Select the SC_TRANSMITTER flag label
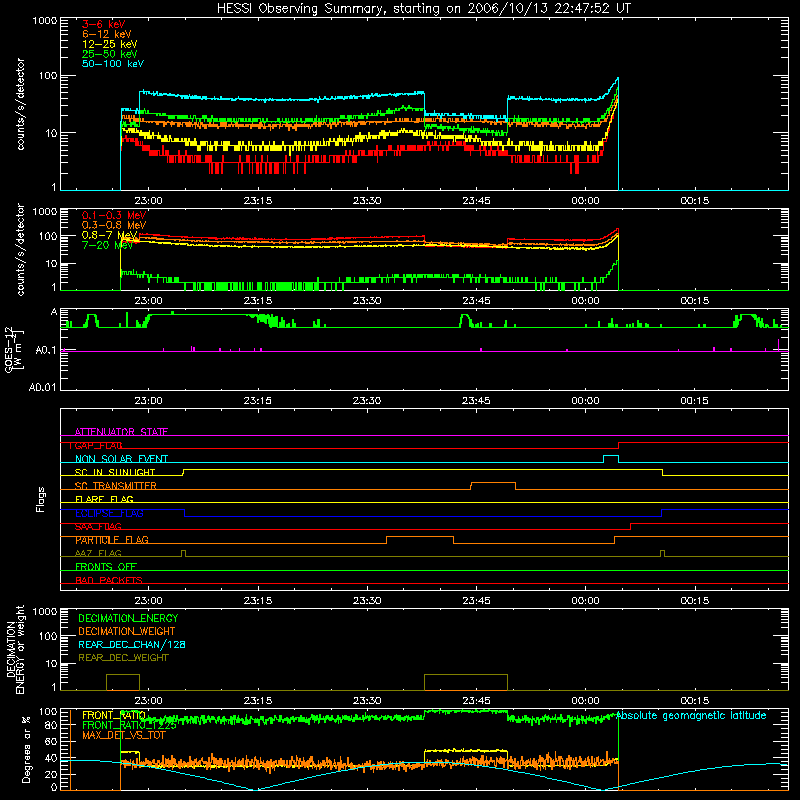 click(115, 485)
